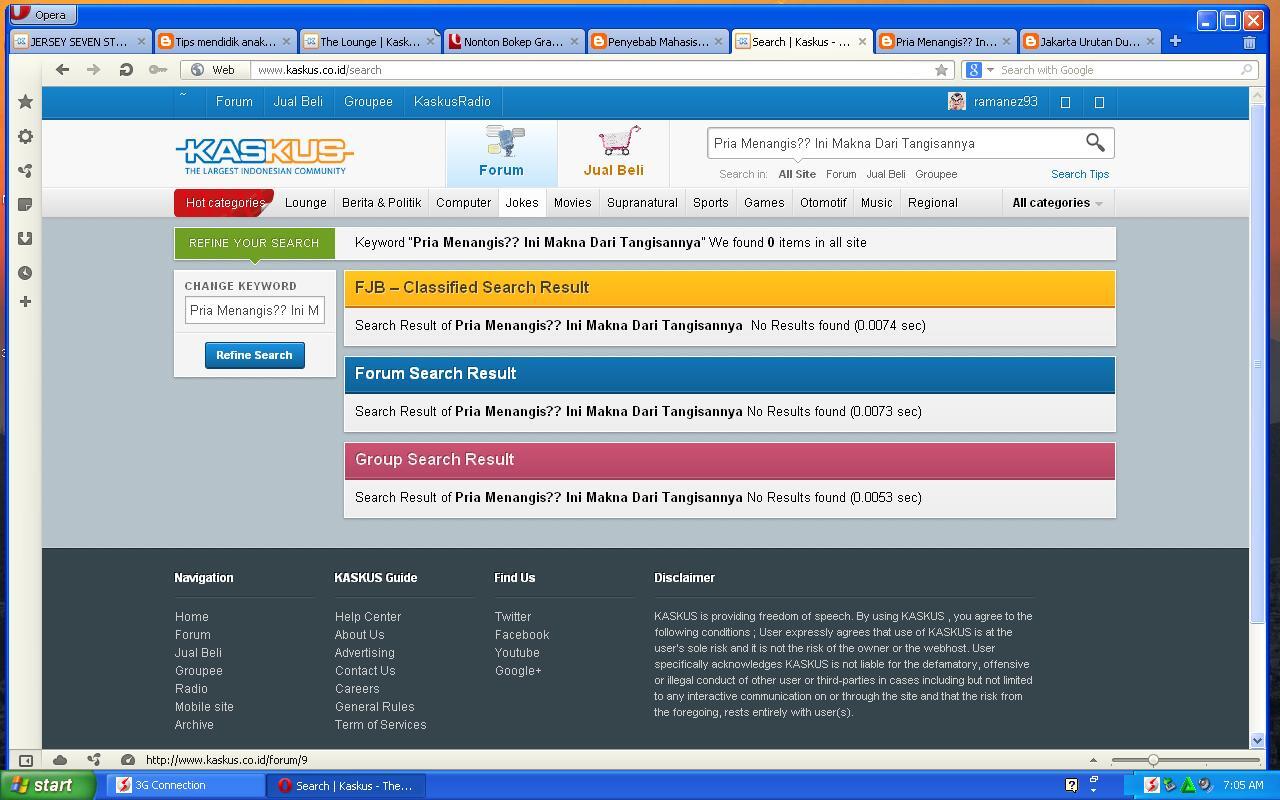This screenshot has width=1280, height=800.
Task: Click the Change Keyword input field
Action: click(x=255, y=310)
